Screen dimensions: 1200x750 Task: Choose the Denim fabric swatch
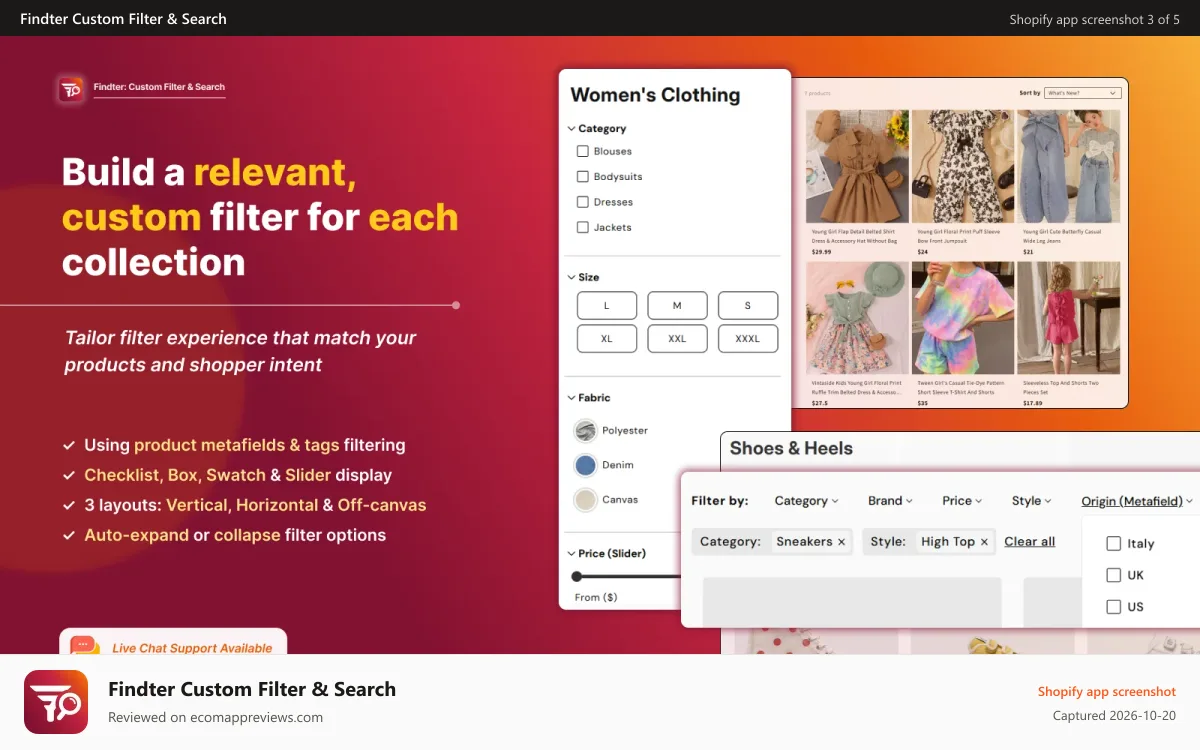click(x=585, y=465)
